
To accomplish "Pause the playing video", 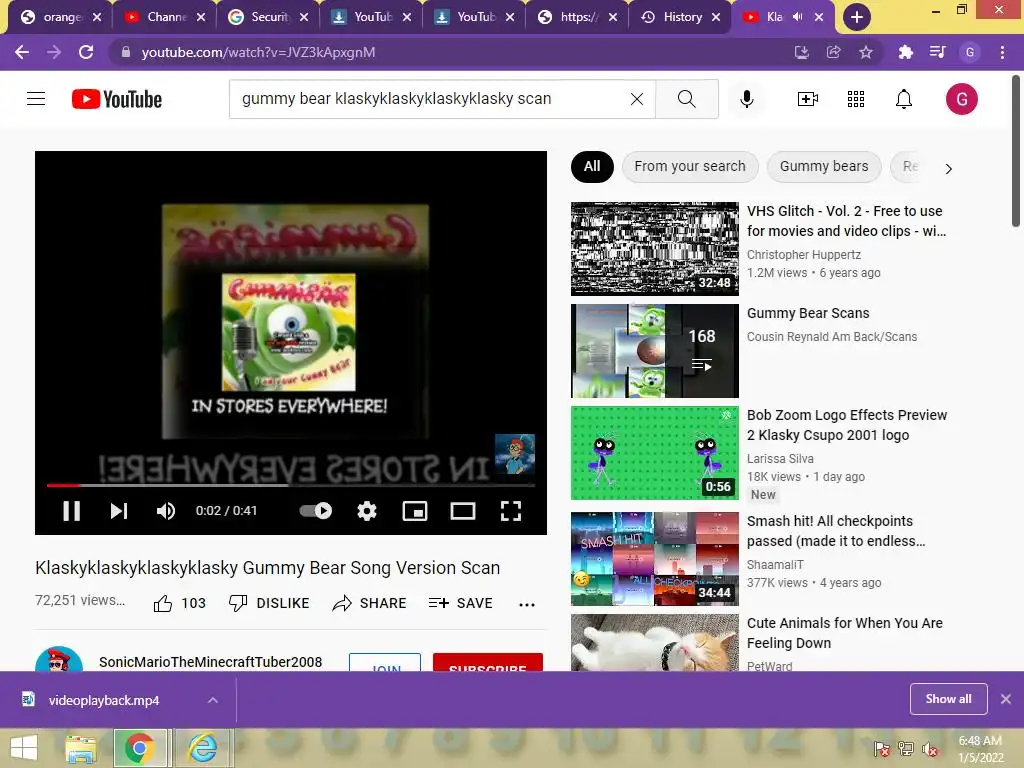I will click(71, 511).
